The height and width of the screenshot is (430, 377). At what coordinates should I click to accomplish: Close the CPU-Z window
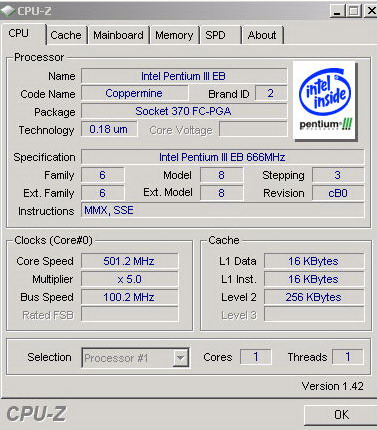(371, 11)
